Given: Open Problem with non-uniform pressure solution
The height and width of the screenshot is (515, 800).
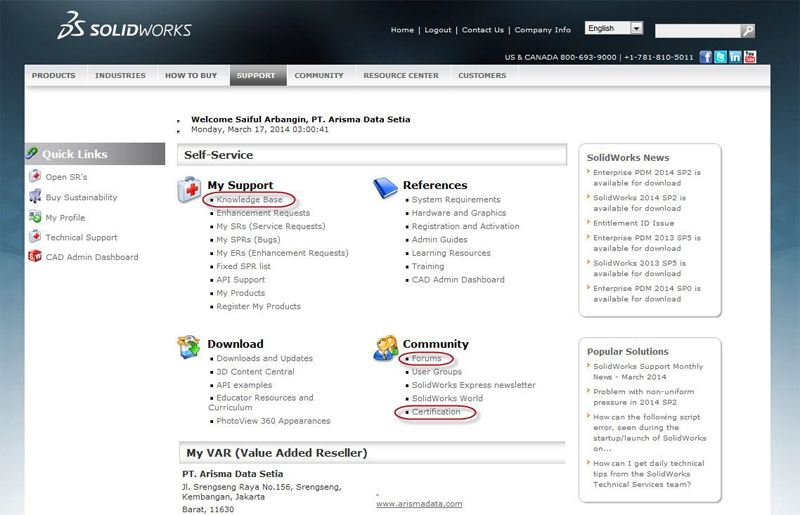Looking at the screenshot, I should [x=643, y=397].
